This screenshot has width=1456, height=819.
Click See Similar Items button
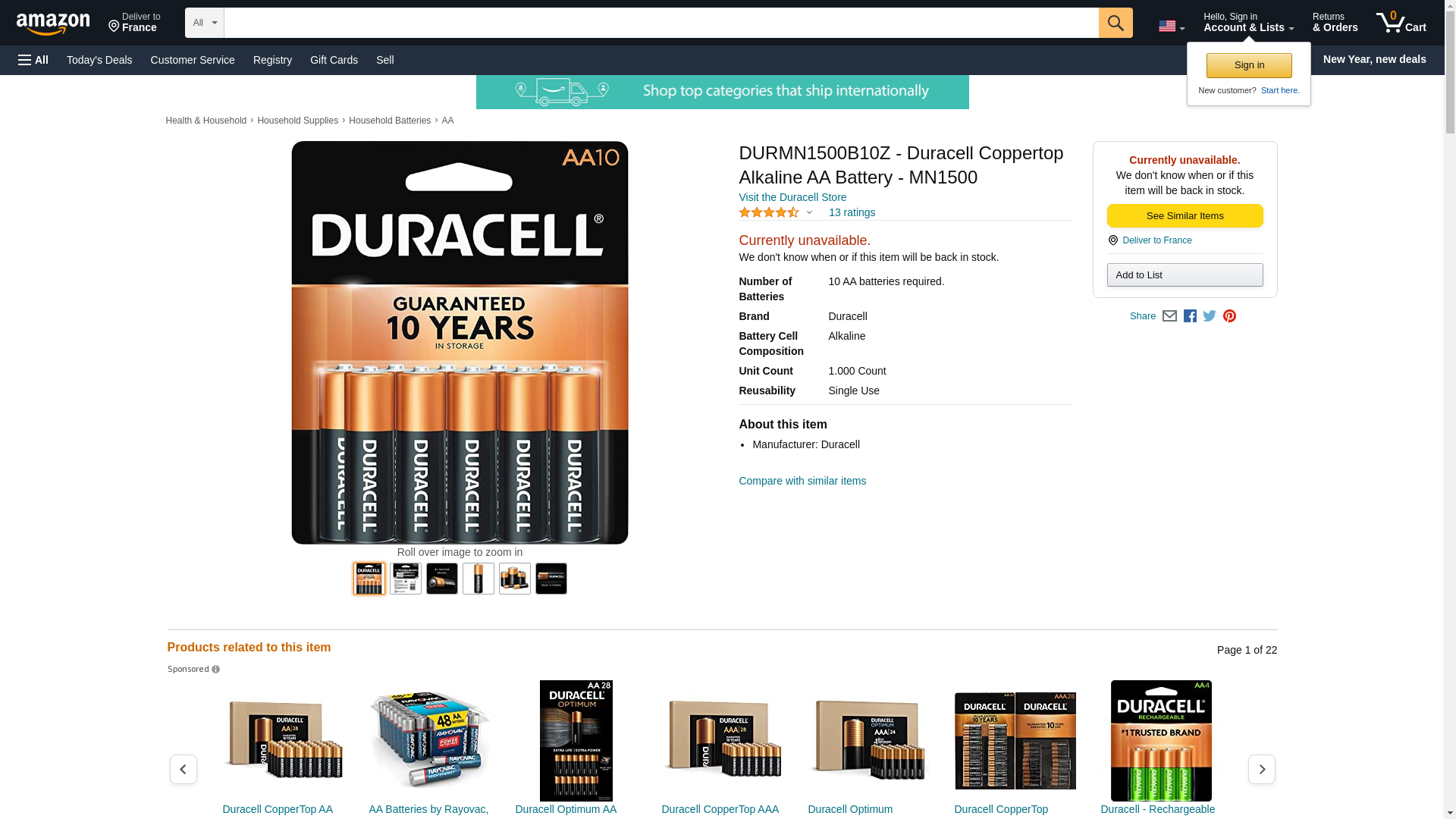(1185, 216)
